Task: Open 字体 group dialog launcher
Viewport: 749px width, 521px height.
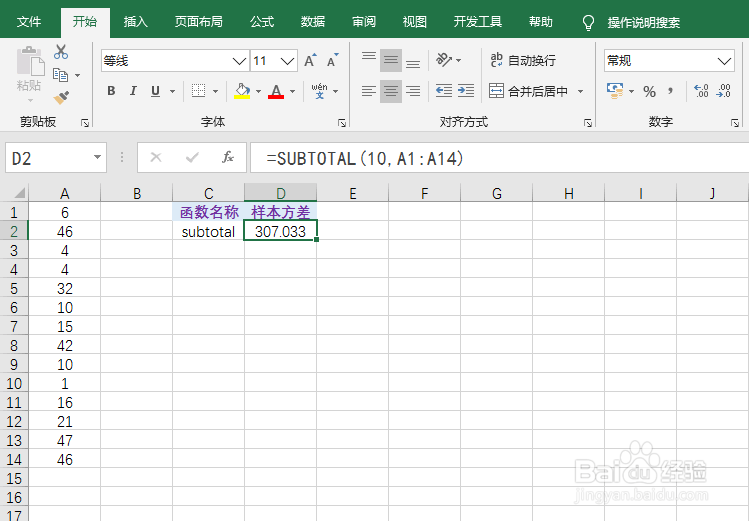Action: (x=342, y=123)
